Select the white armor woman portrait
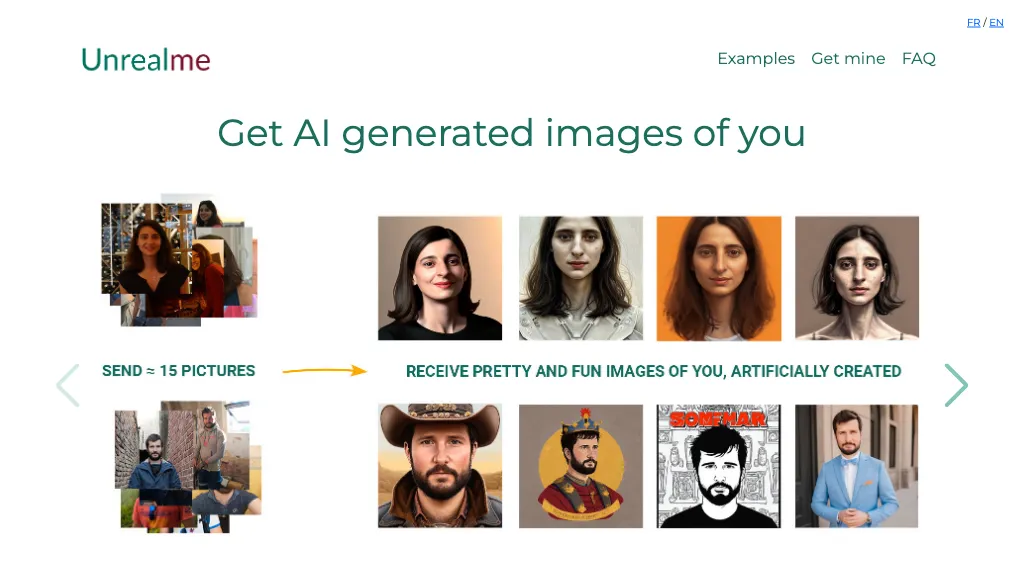The width and height of the screenshot is (1024, 576). pos(581,278)
